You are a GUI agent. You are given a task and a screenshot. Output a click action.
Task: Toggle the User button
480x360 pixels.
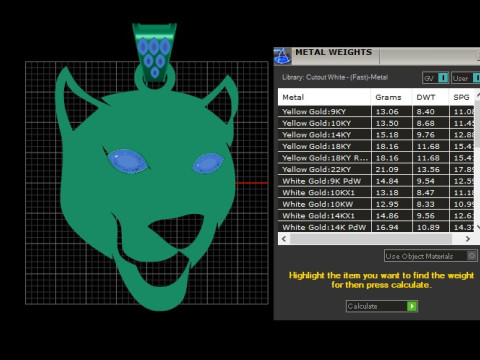click(465, 78)
